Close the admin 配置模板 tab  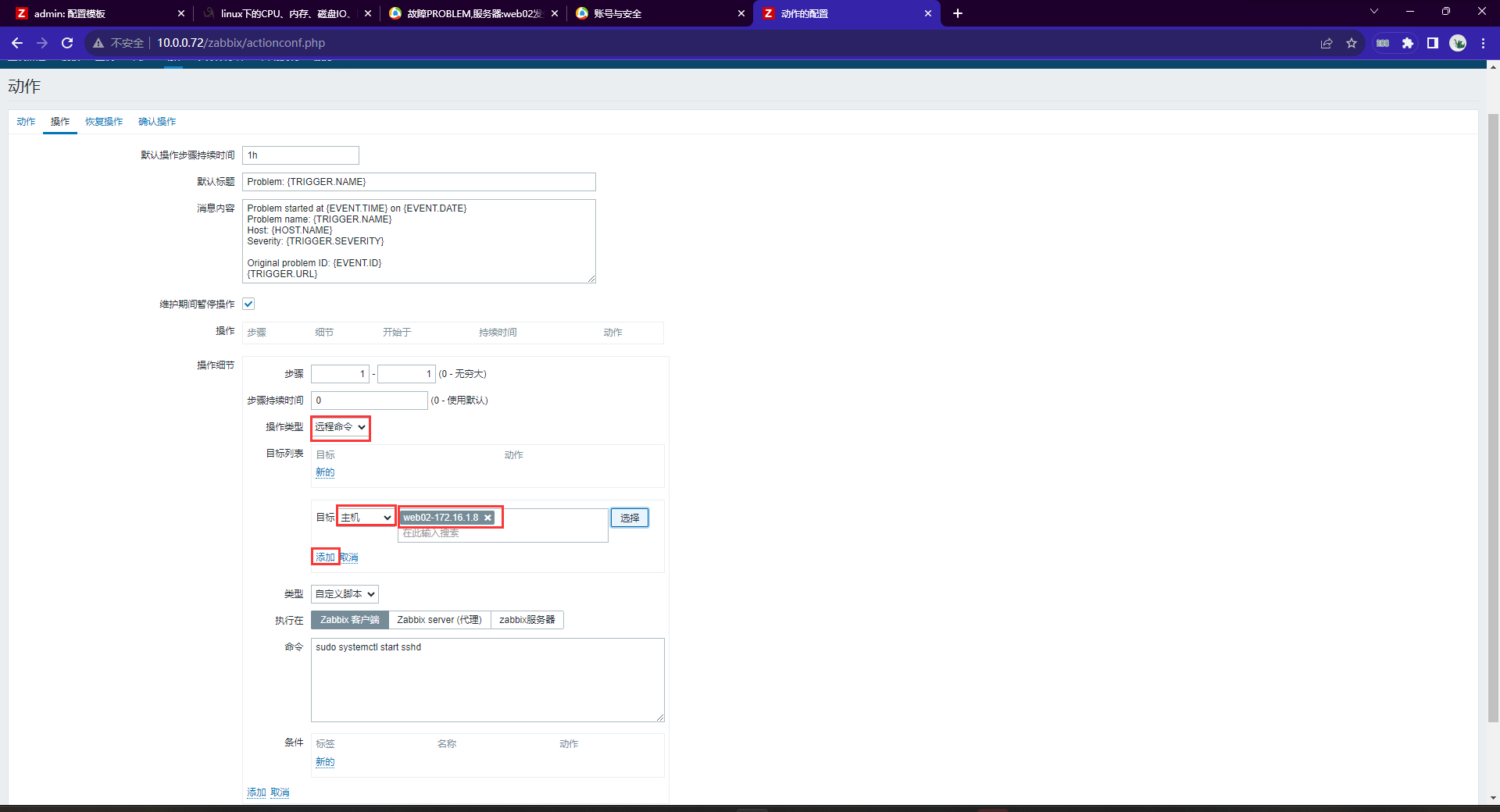pos(181,13)
